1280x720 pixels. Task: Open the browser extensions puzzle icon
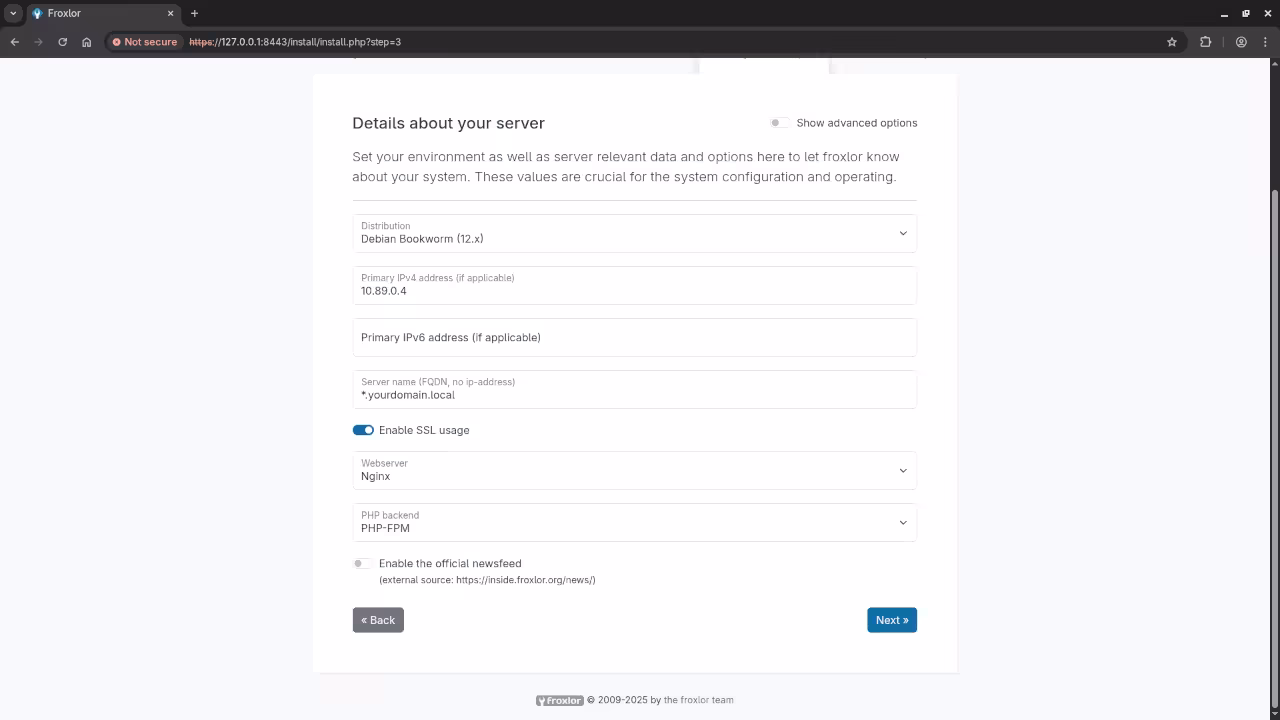coord(1205,42)
